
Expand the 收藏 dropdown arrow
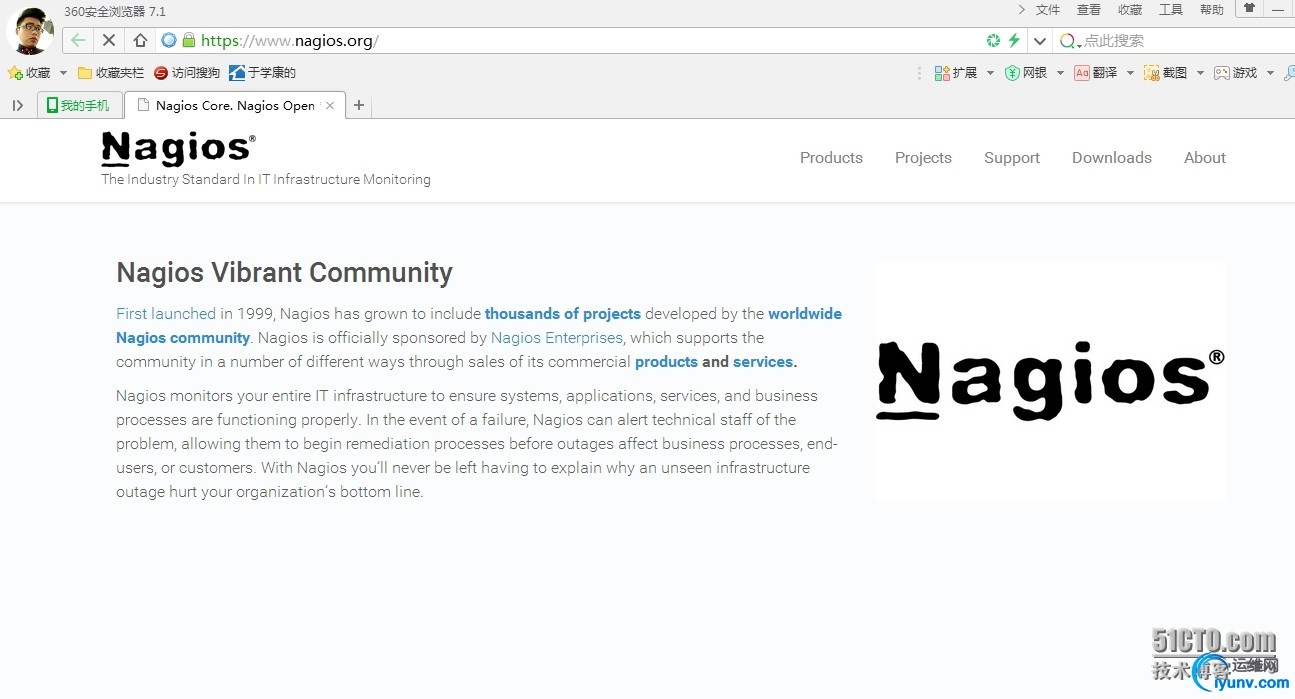click(x=63, y=73)
